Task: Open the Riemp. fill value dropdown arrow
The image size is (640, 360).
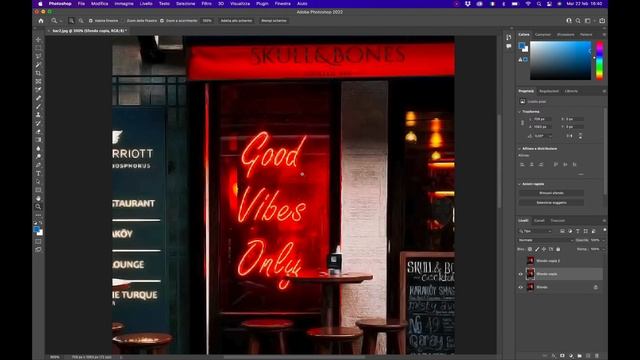Action: point(603,249)
